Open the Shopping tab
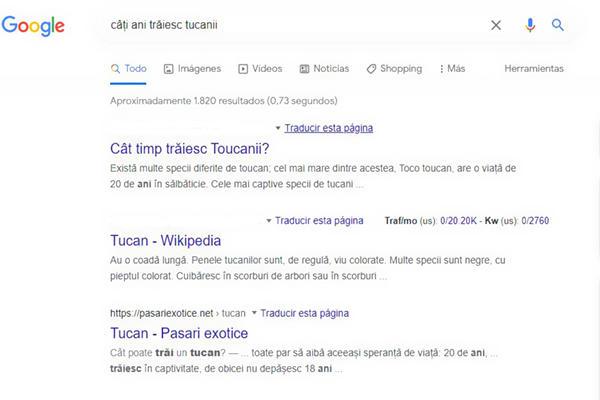Viewport: 600px width, 400px height. pyautogui.click(x=395, y=69)
